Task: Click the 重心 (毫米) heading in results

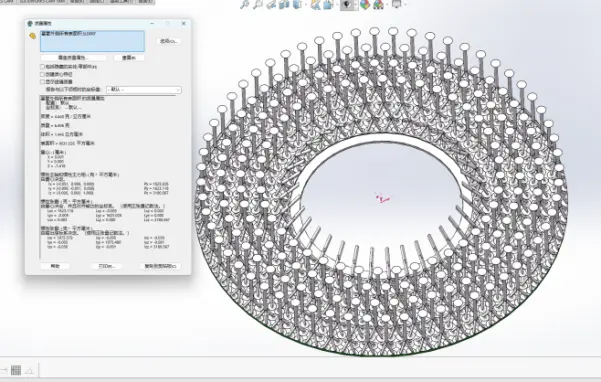Action: click(53, 152)
